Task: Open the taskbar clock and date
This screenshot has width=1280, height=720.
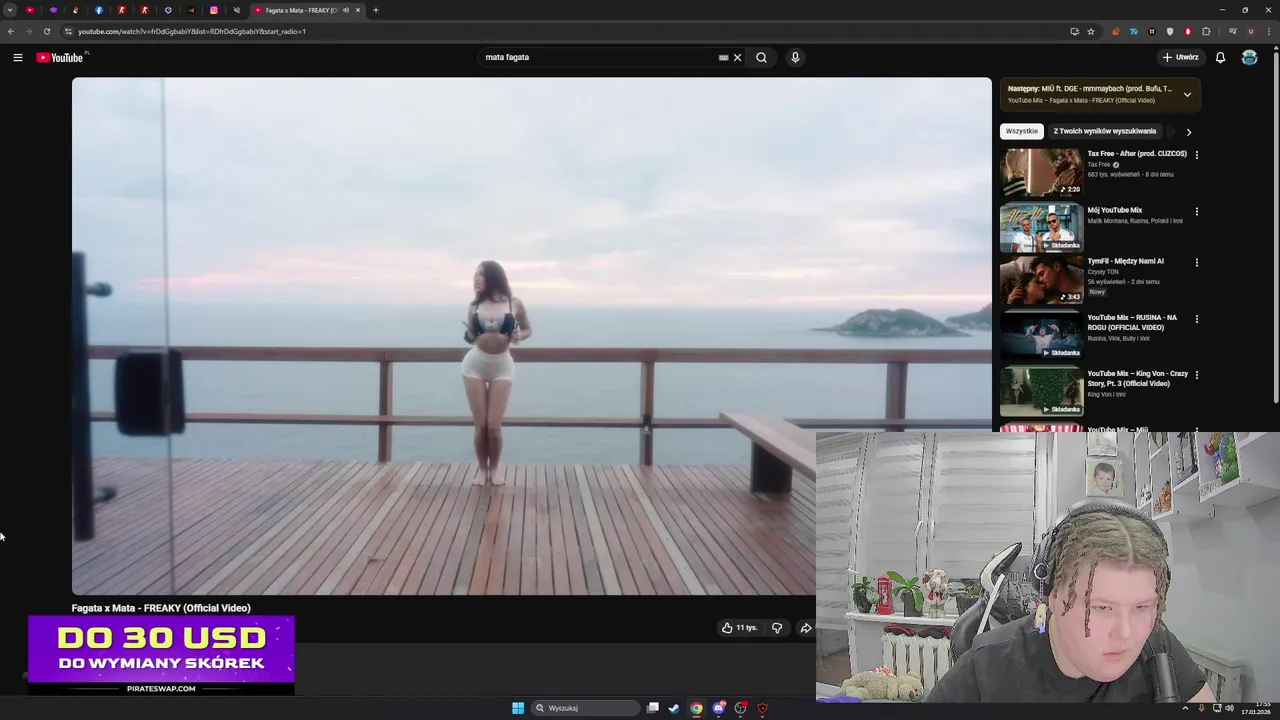Action: click(x=1256, y=708)
